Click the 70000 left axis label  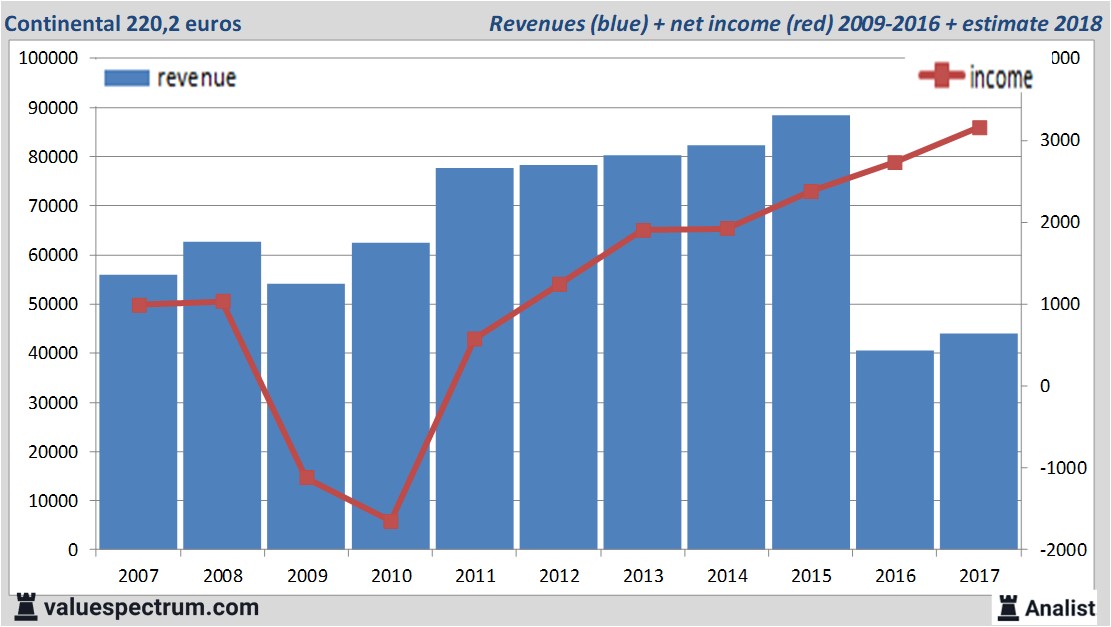pos(53,206)
